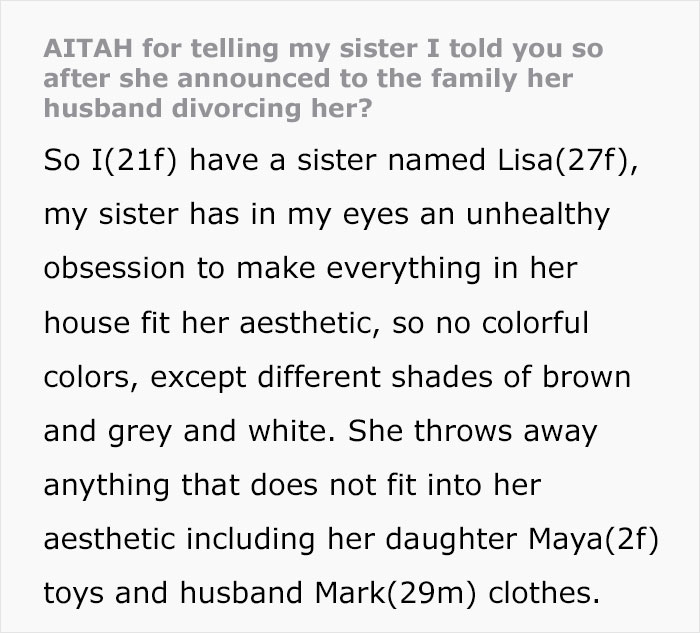The image size is (700, 633).
Task: Click the word "colors," starting a line
Action: [90, 378]
